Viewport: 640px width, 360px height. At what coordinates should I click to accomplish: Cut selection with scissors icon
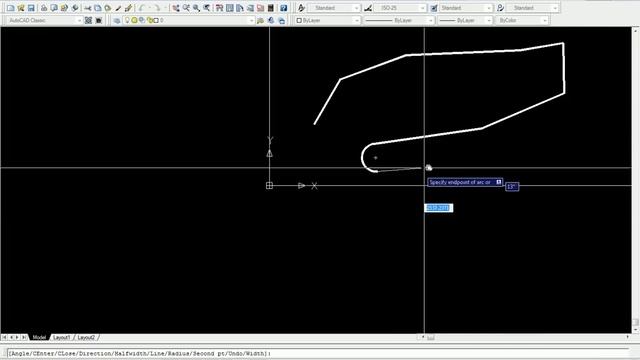88,8
